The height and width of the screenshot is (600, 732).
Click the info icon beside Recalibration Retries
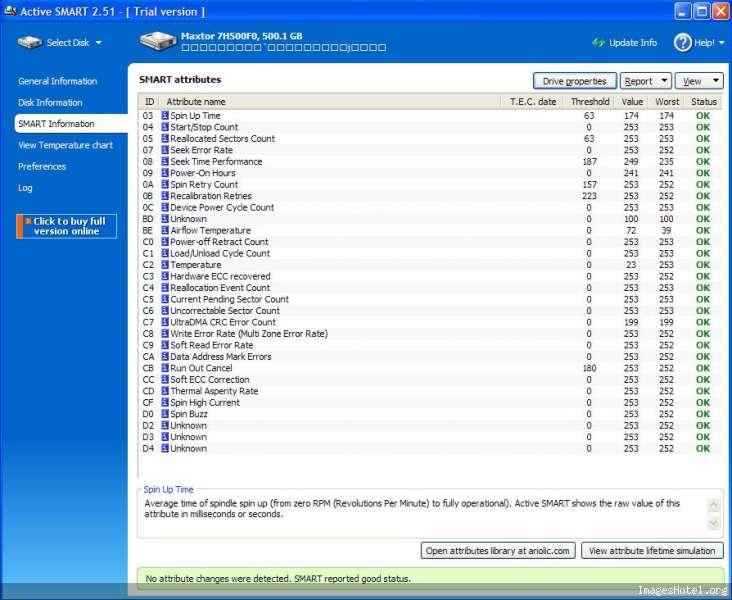point(165,196)
